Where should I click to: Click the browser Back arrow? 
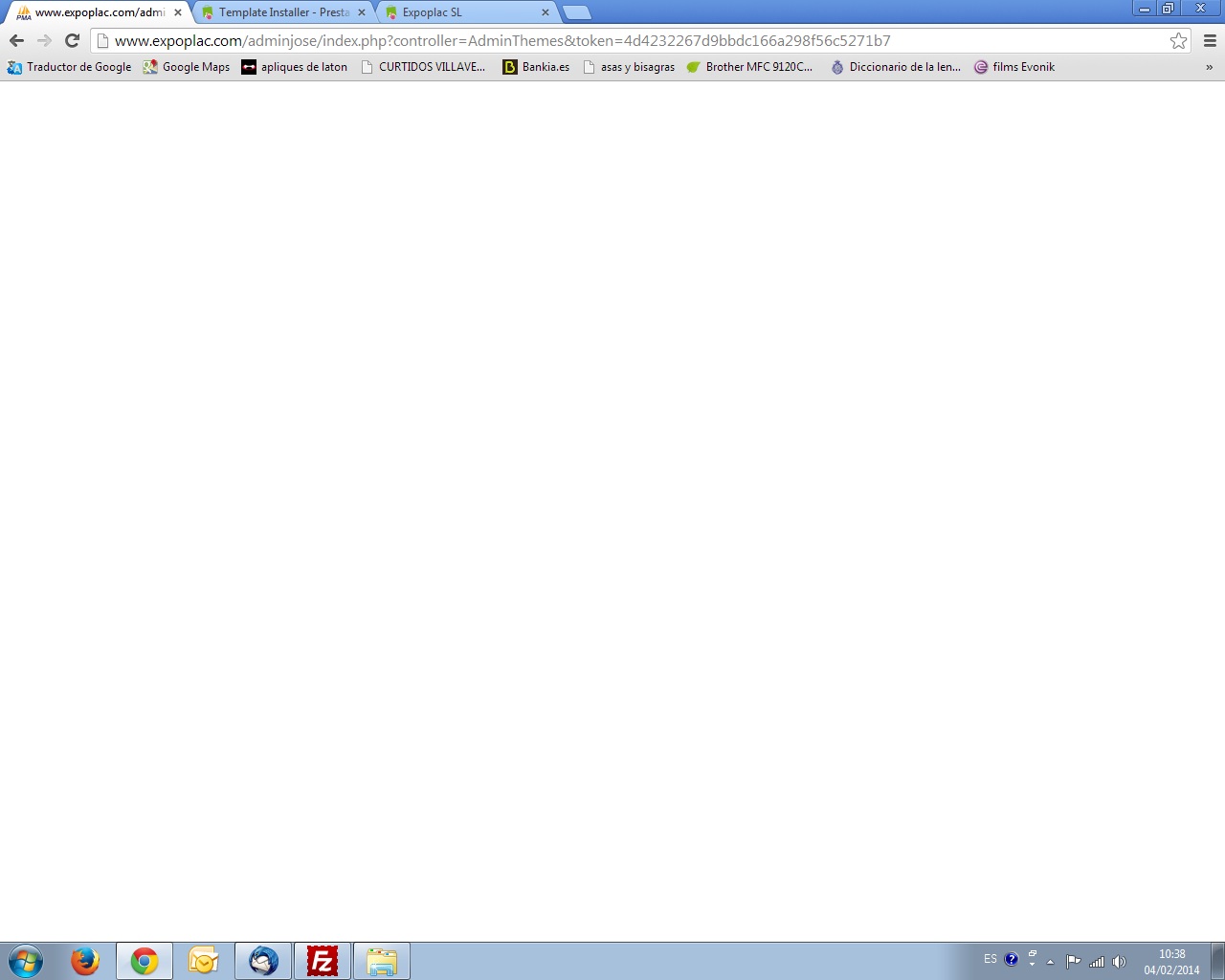coord(16,40)
